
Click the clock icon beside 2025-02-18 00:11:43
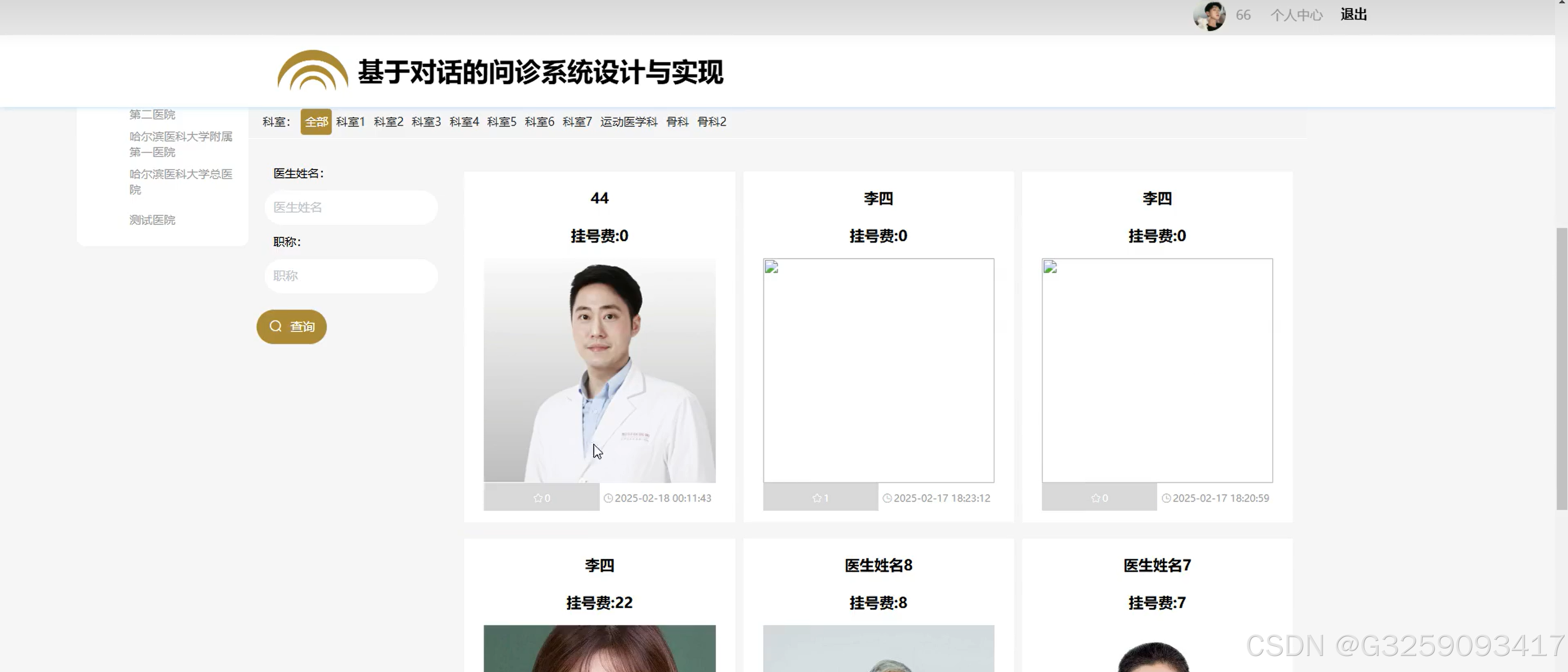(x=608, y=498)
